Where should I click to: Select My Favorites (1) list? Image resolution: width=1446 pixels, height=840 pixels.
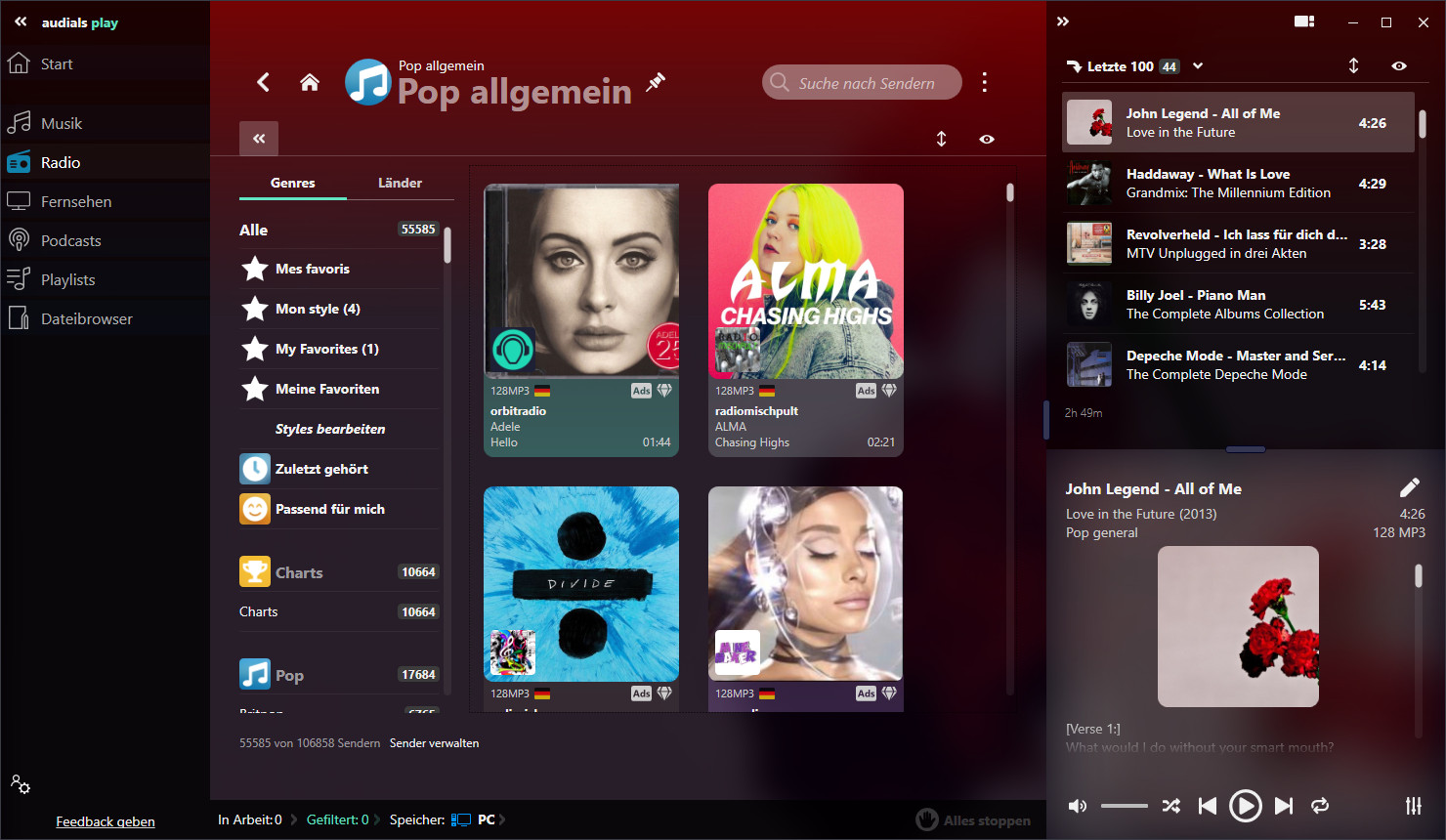(339, 349)
